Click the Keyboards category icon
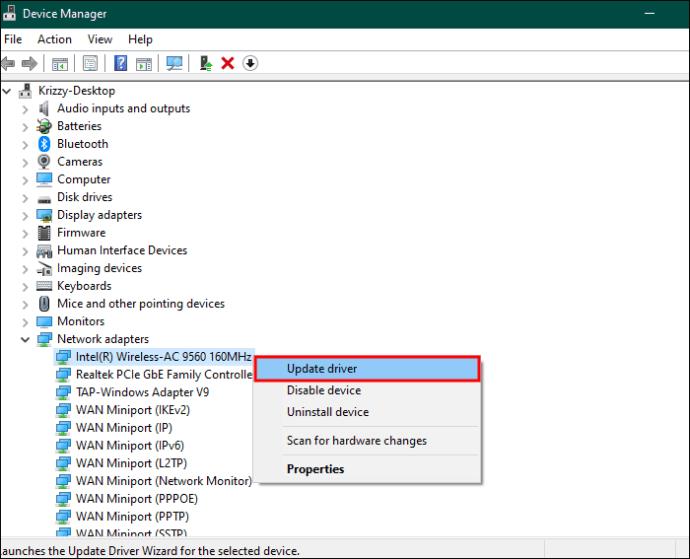The height and width of the screenshot is (559, 690). (x=44, y=286)
